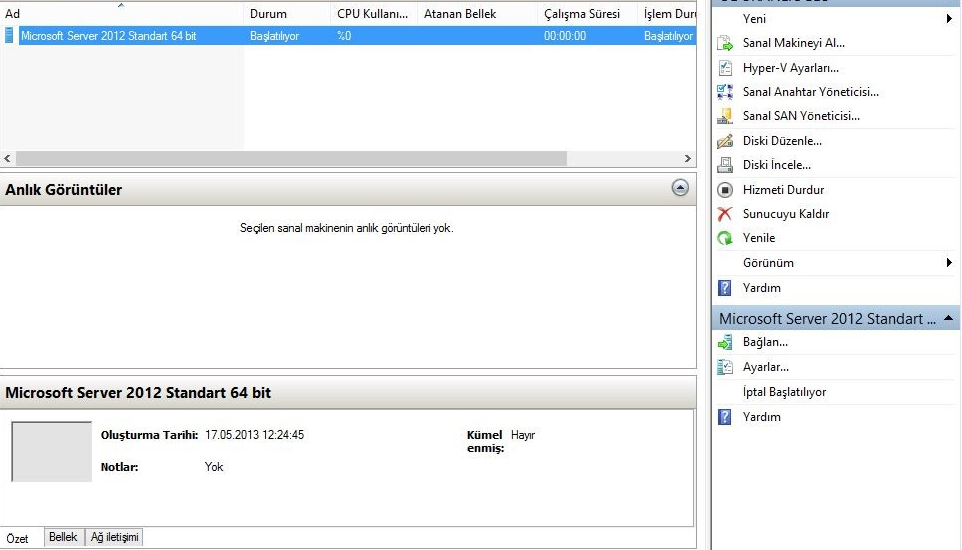Select Sunucuyu Kaldır action
Image resolution: width=962 pixels, height=550 pixels.
785,214
